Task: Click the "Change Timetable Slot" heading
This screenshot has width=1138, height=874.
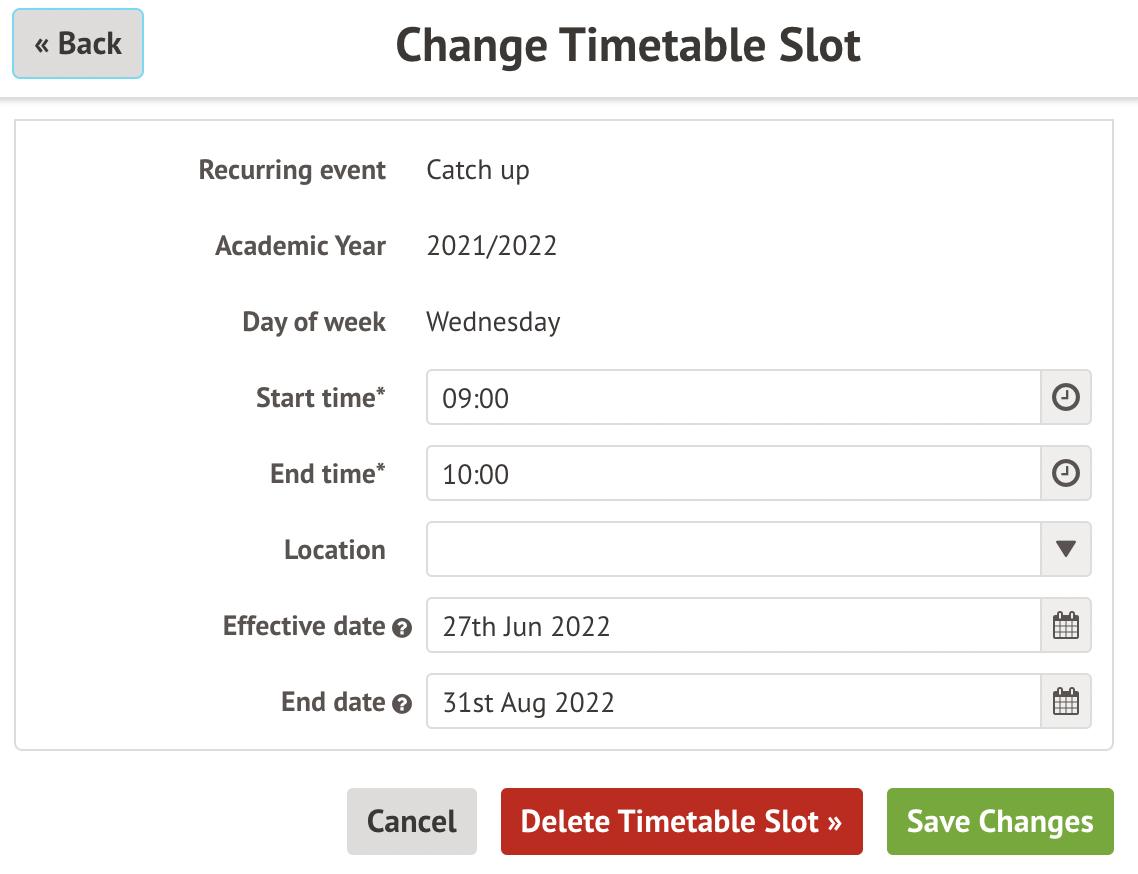Action: [628, 46]
